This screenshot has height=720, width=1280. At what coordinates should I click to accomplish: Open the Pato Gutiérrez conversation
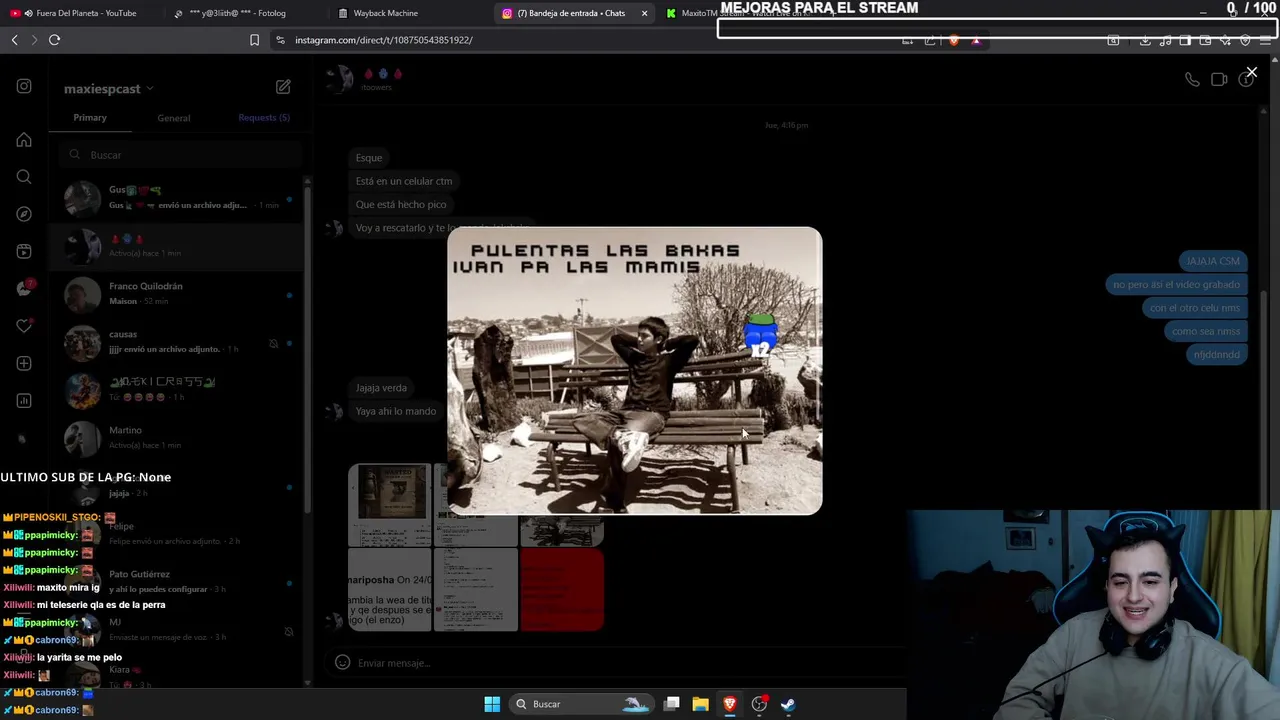177,581
